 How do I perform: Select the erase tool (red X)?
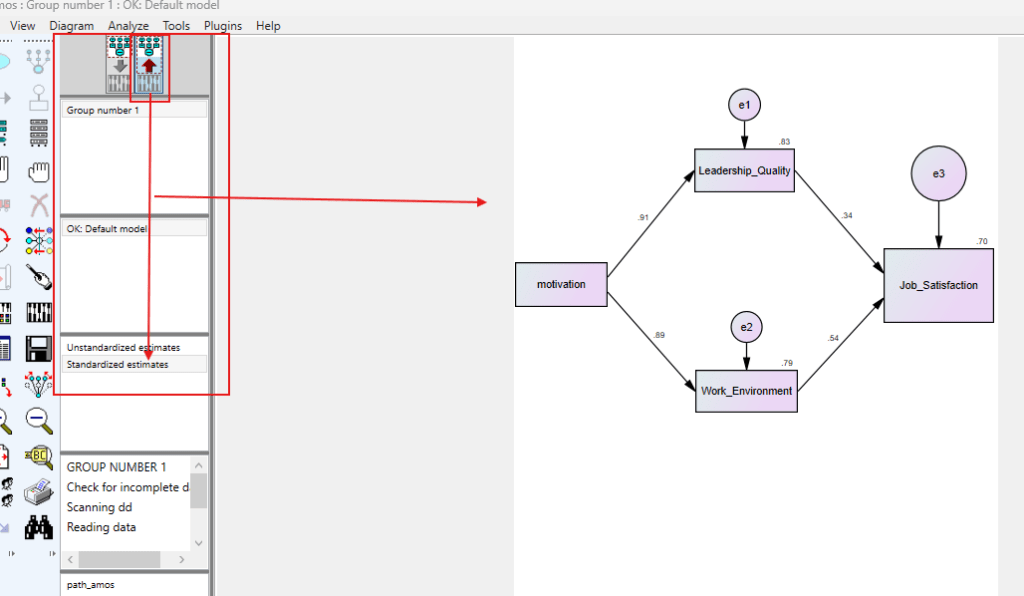pos(38,205)
